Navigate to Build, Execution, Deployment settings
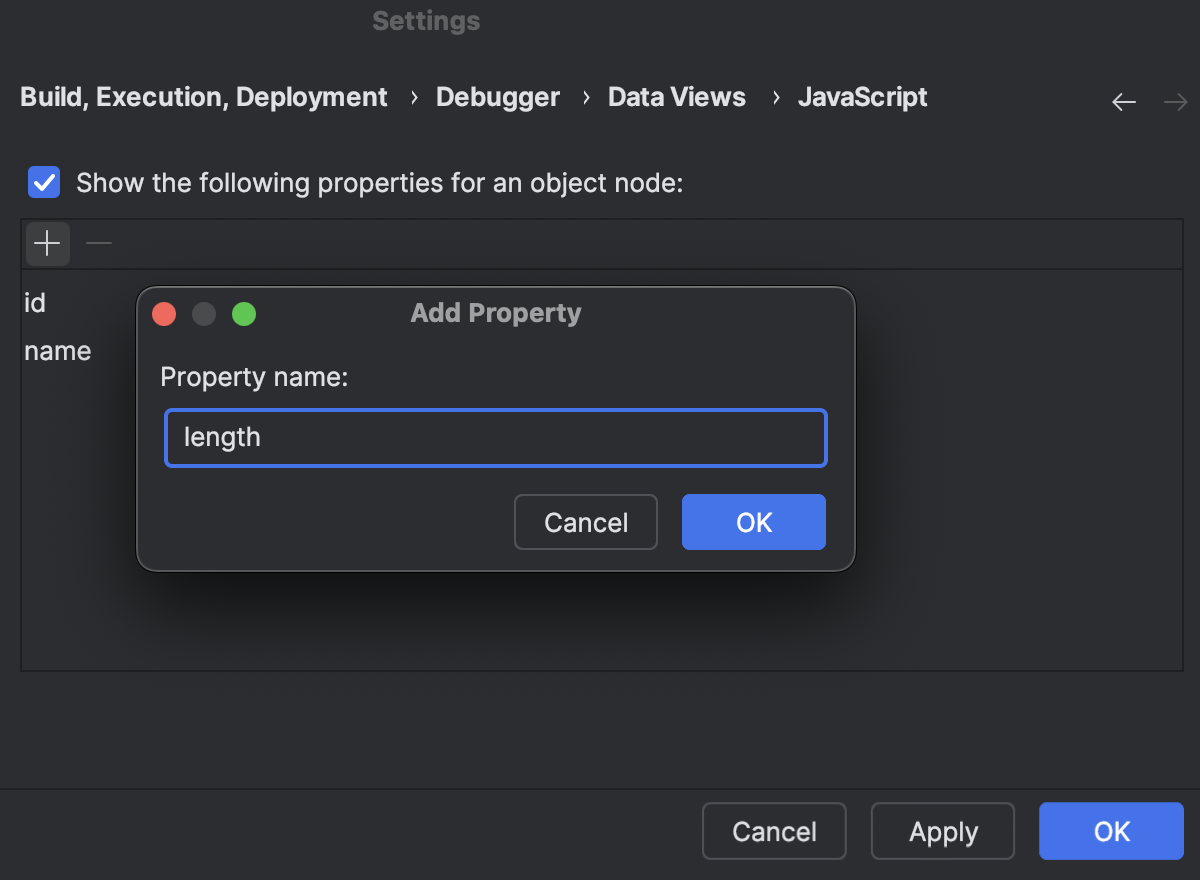 (x=204, y=96)
